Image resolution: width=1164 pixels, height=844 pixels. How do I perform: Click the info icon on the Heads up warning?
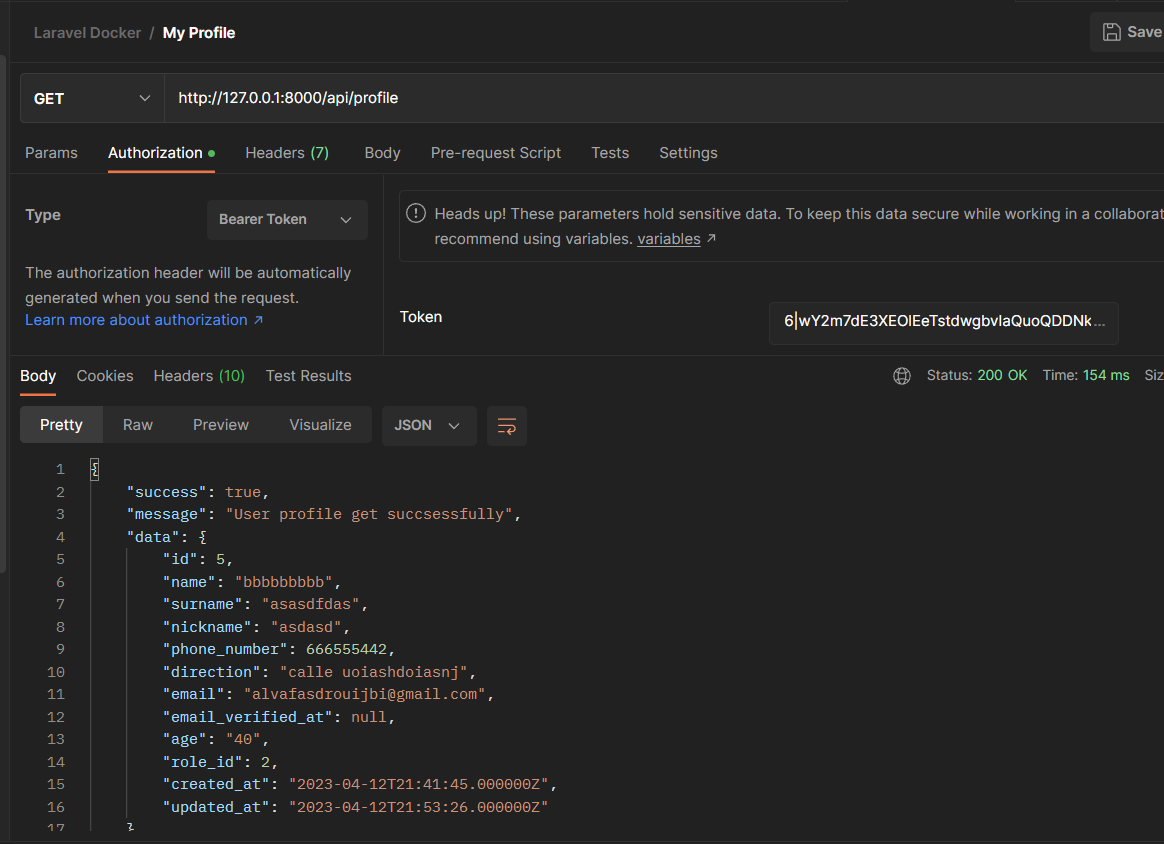click(416, 213)
